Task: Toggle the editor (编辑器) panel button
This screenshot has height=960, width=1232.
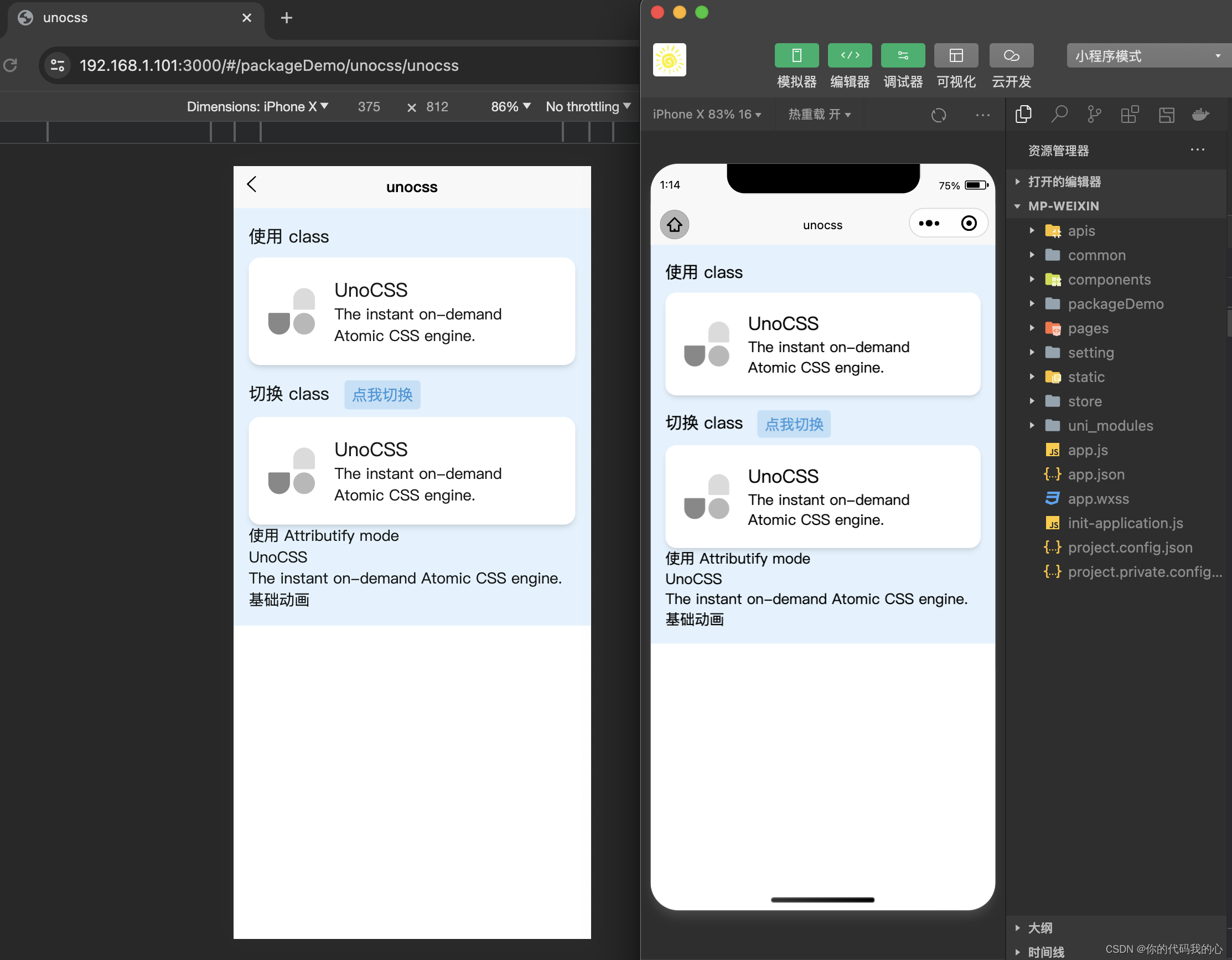Action: (x=849, y=56)
